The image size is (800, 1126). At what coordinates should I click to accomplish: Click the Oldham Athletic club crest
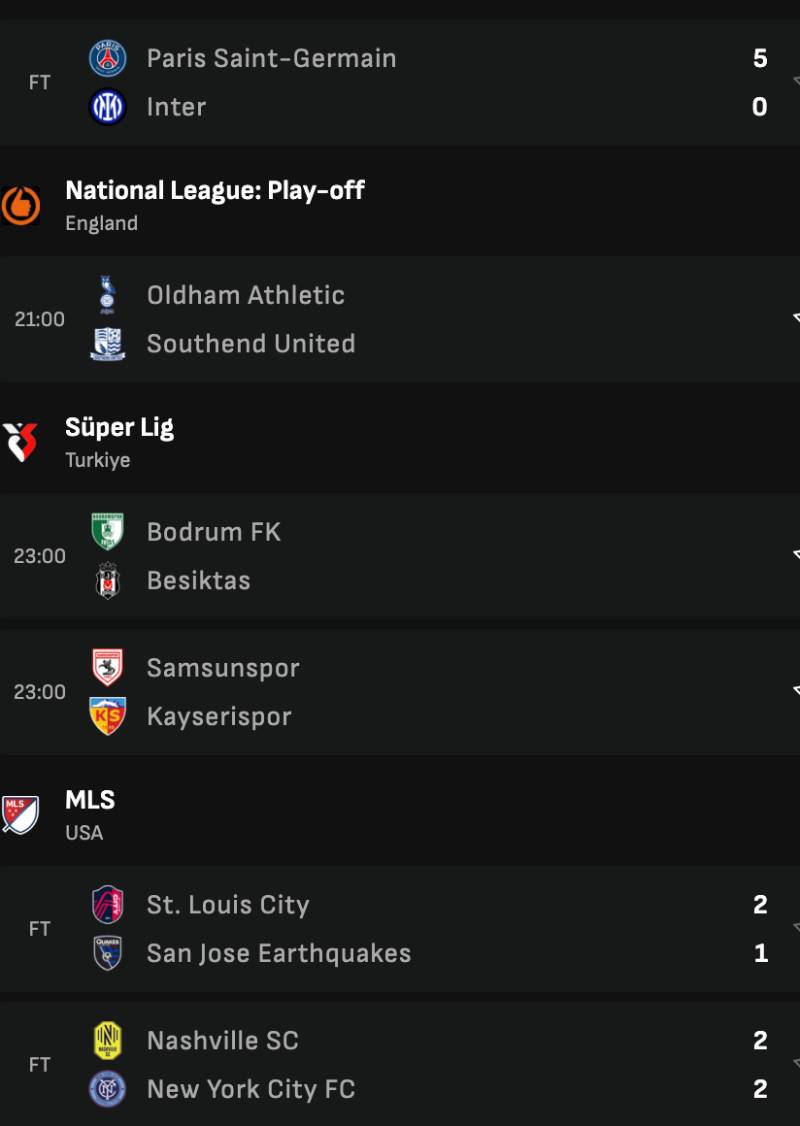(x=108, y=295)
